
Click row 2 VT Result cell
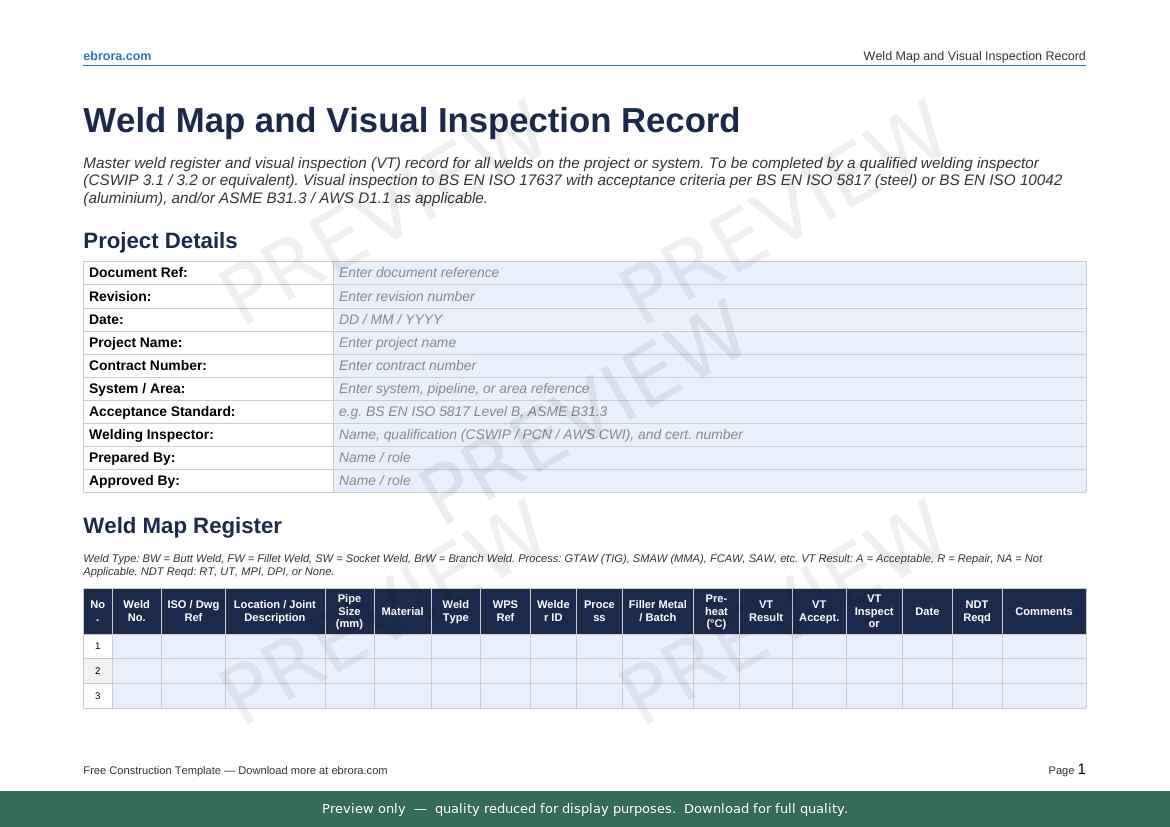pyautogui.click(x=765, y=671)
